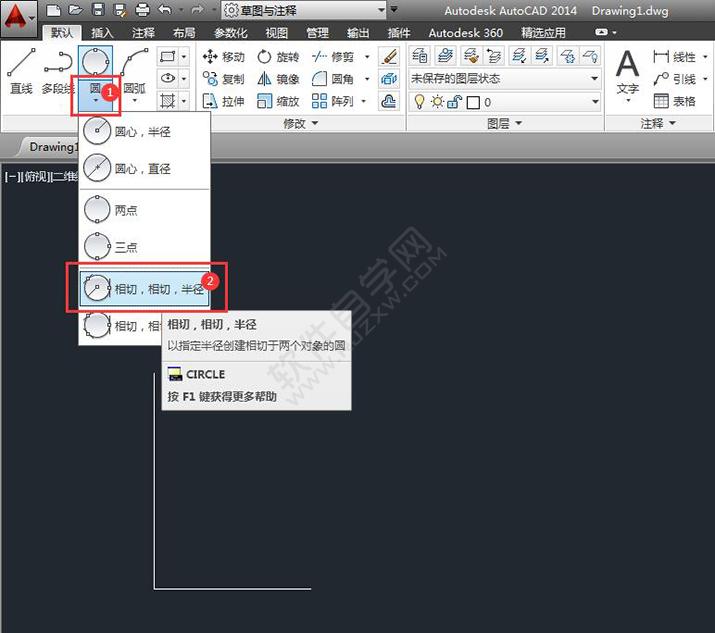Image resolution: width=715 pixels, height=633 pixels.
Task: Choose 2-Point (两点) circle option
Action: pos(144,210)
